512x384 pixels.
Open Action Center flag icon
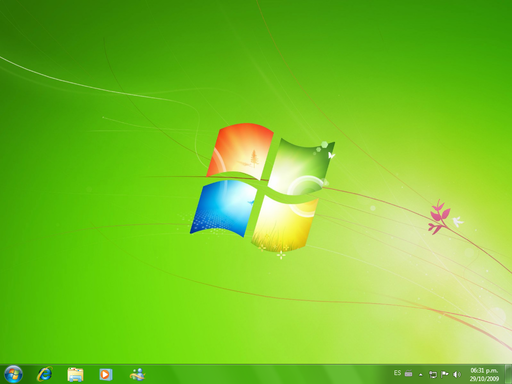click(x=445, y=375)
